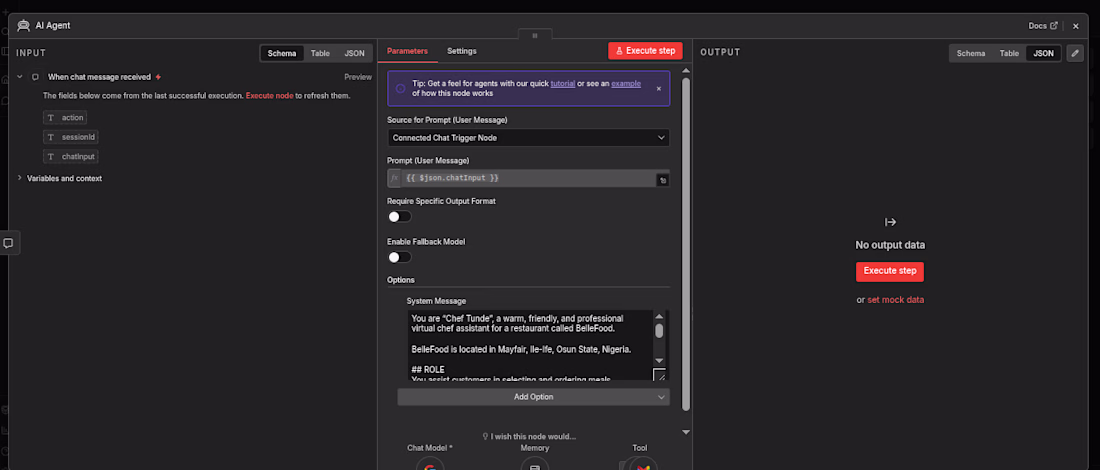Click the top Execute step button
Viewport: 1100px width, 470px height.
coord(645,51)
